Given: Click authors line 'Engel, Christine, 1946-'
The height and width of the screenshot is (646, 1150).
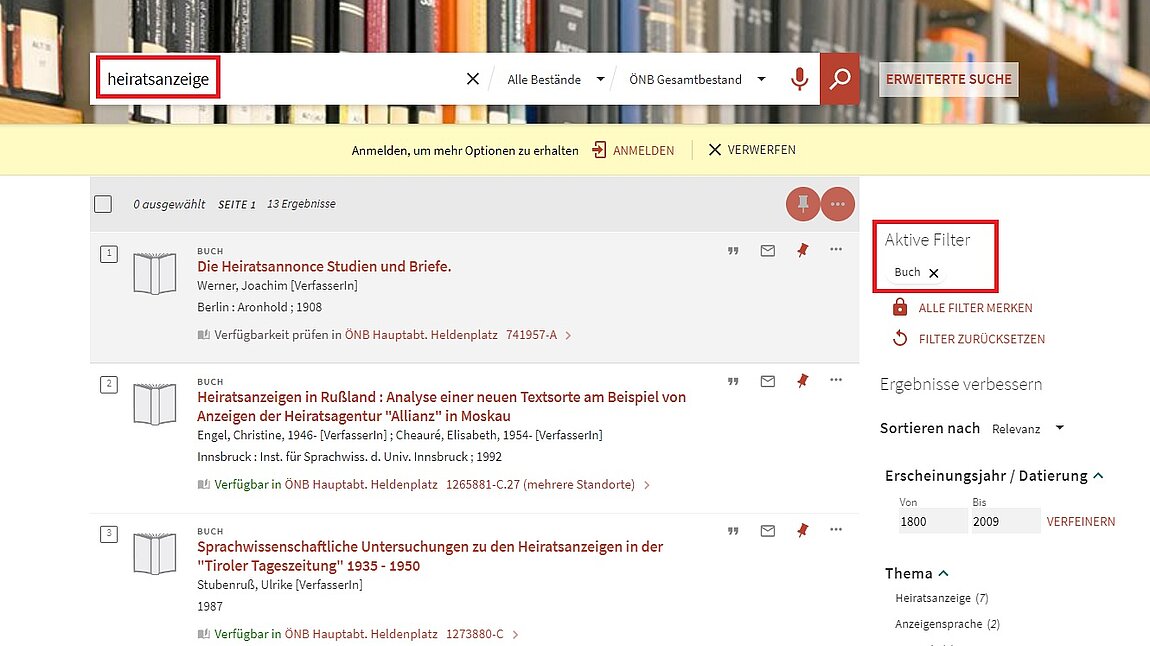Looking at the screenshot, I should tap(400, 435).
